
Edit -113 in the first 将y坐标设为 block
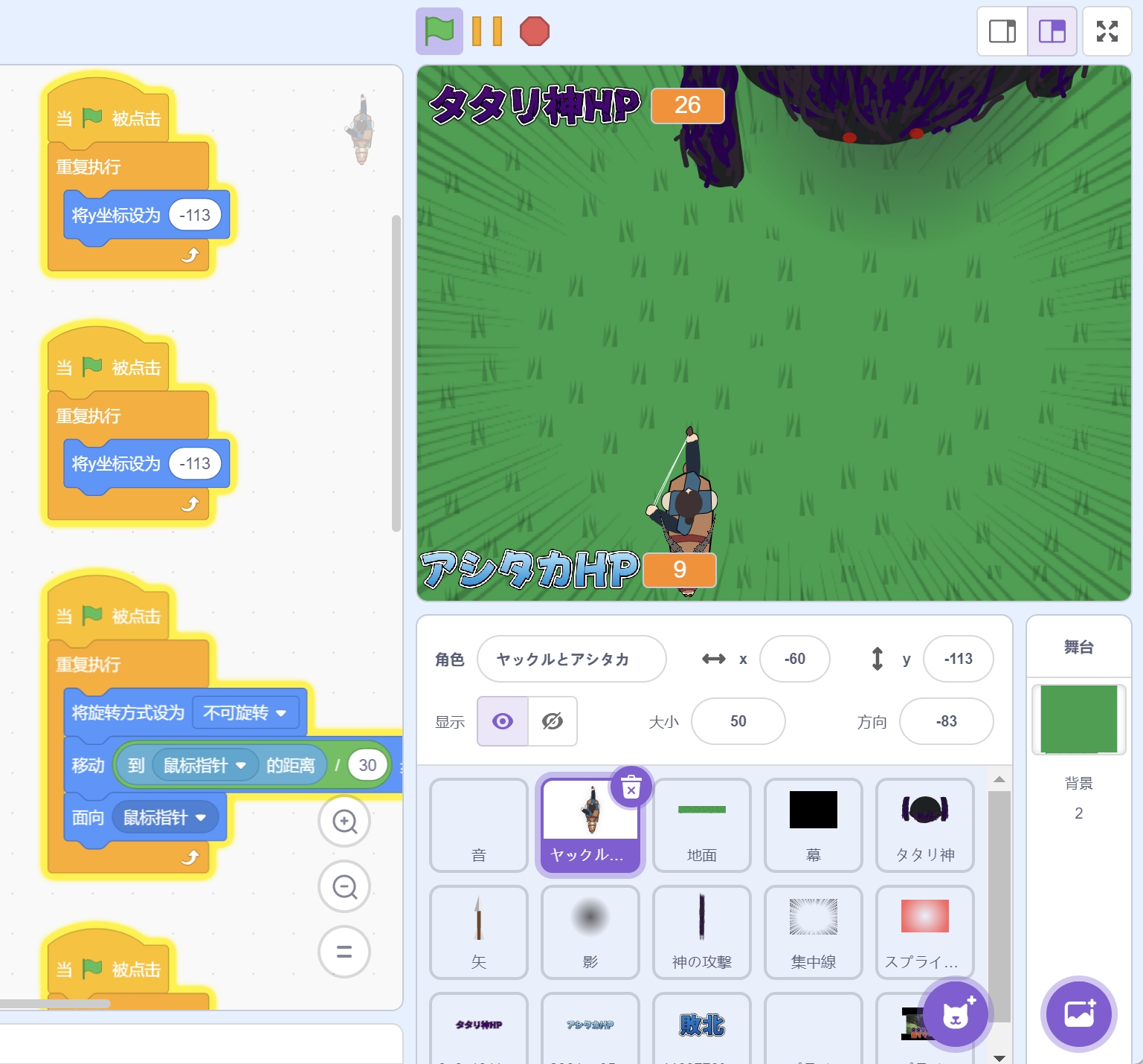(x=195, y=216)
